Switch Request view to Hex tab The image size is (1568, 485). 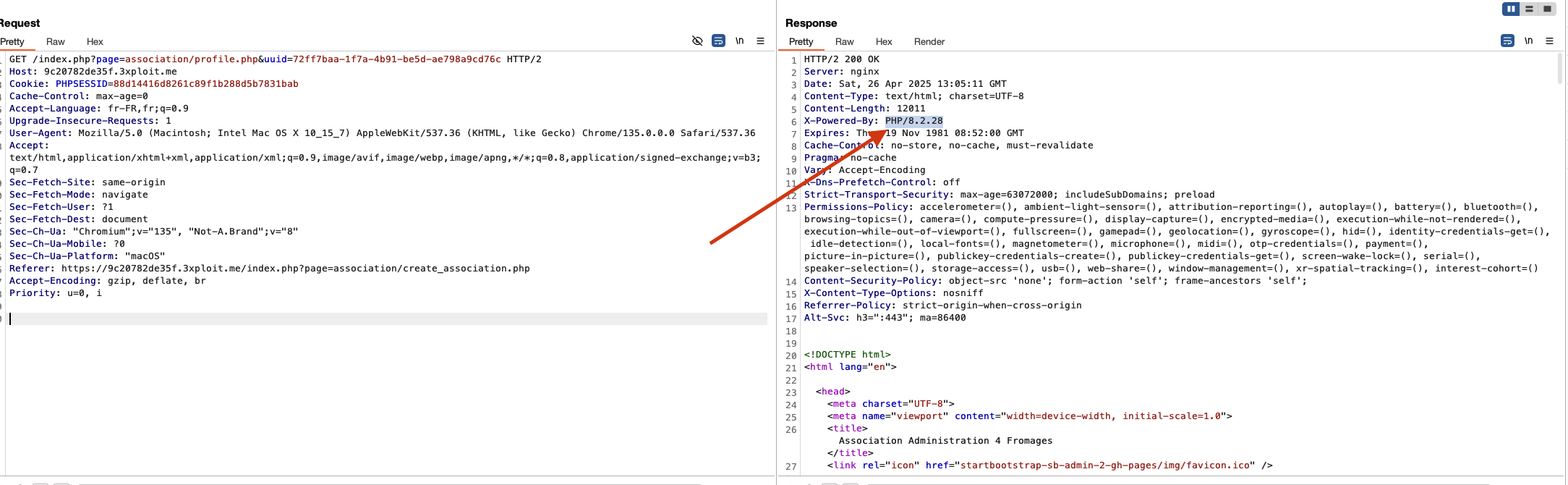point(95,42)
